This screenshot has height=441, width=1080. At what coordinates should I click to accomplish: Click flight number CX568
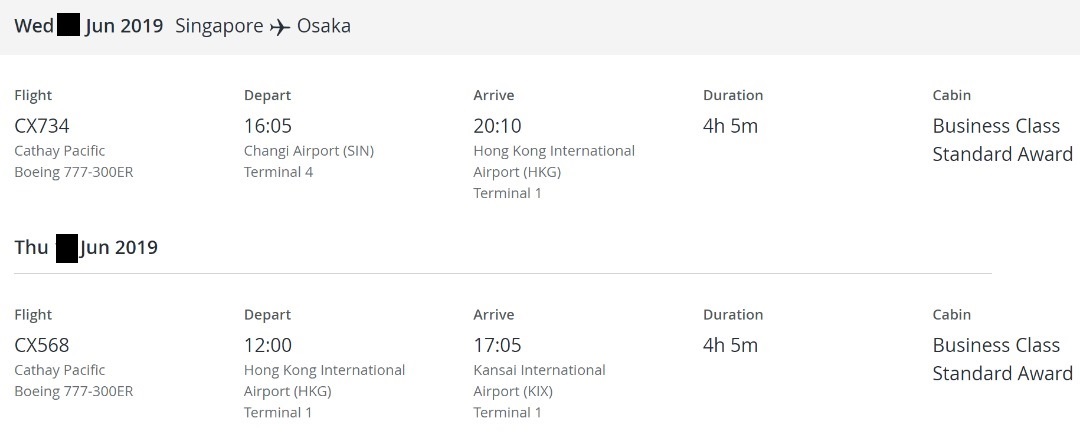coord(42,345)
